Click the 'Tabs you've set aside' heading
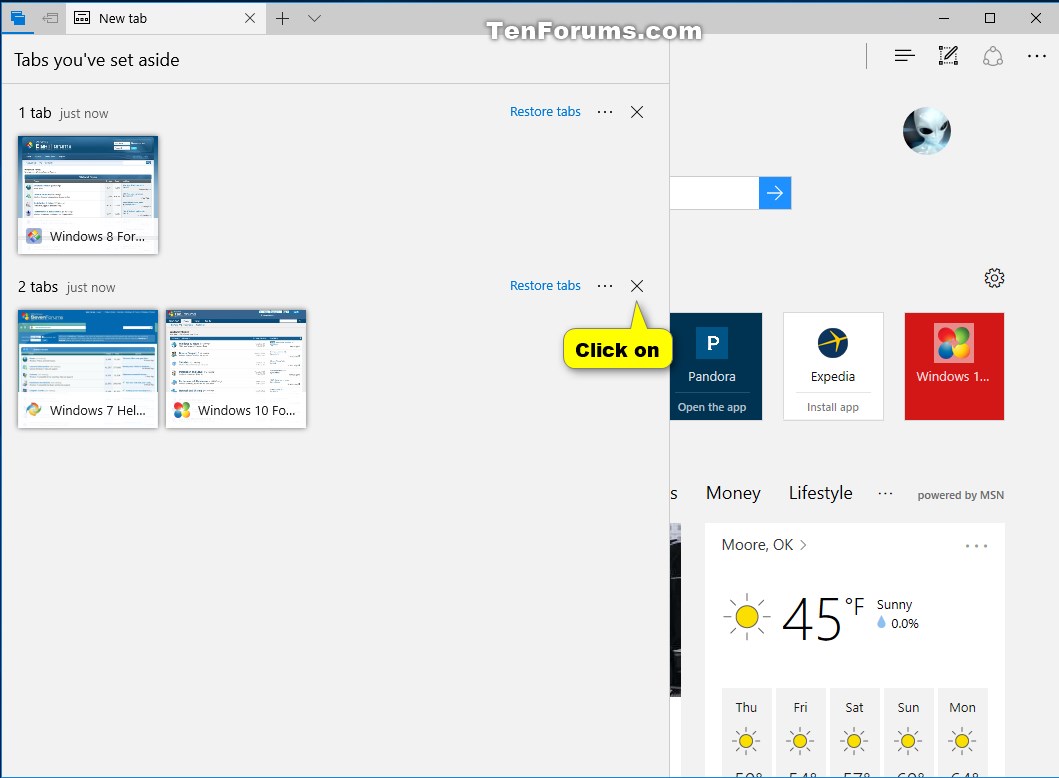Screen dimensions: 1059x778 coord(97,60)
